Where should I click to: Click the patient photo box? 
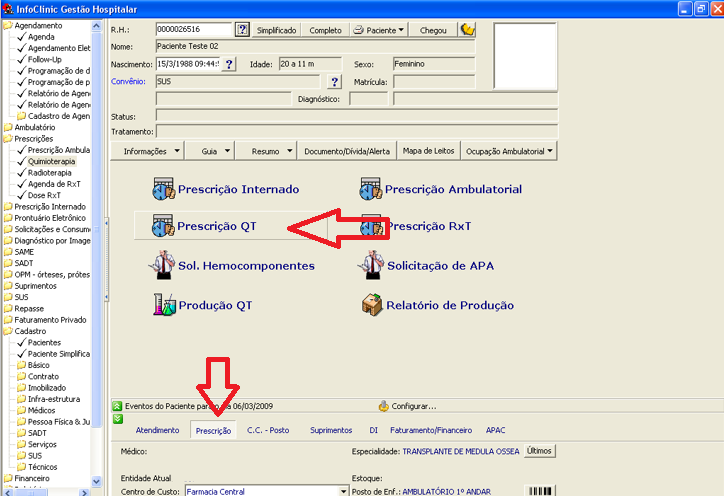click(525, 56)
